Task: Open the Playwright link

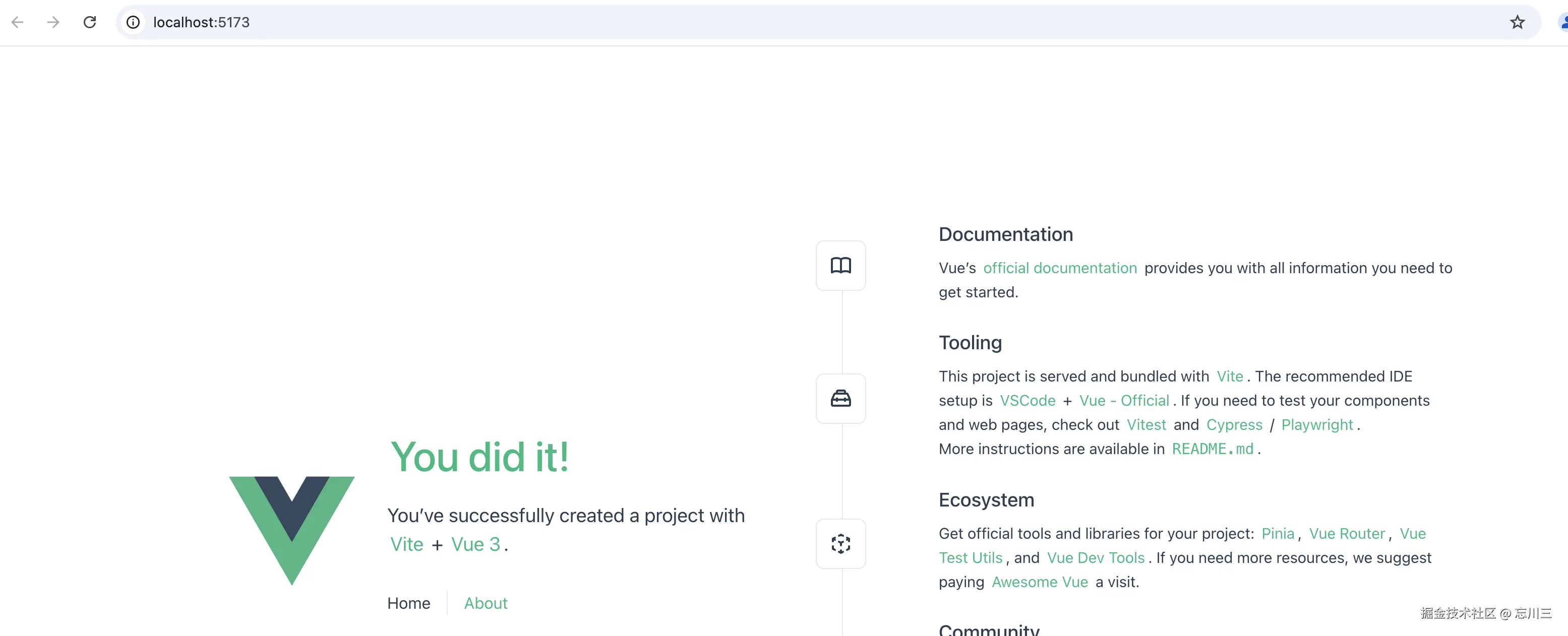Action: (1316, 425)
